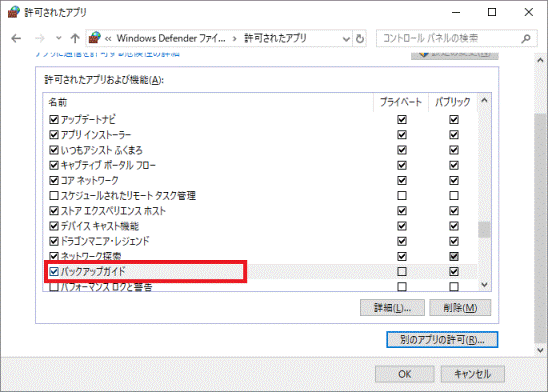548x392 pixels.
Task: Go back with the back arrow
Action: click(16, 38)
